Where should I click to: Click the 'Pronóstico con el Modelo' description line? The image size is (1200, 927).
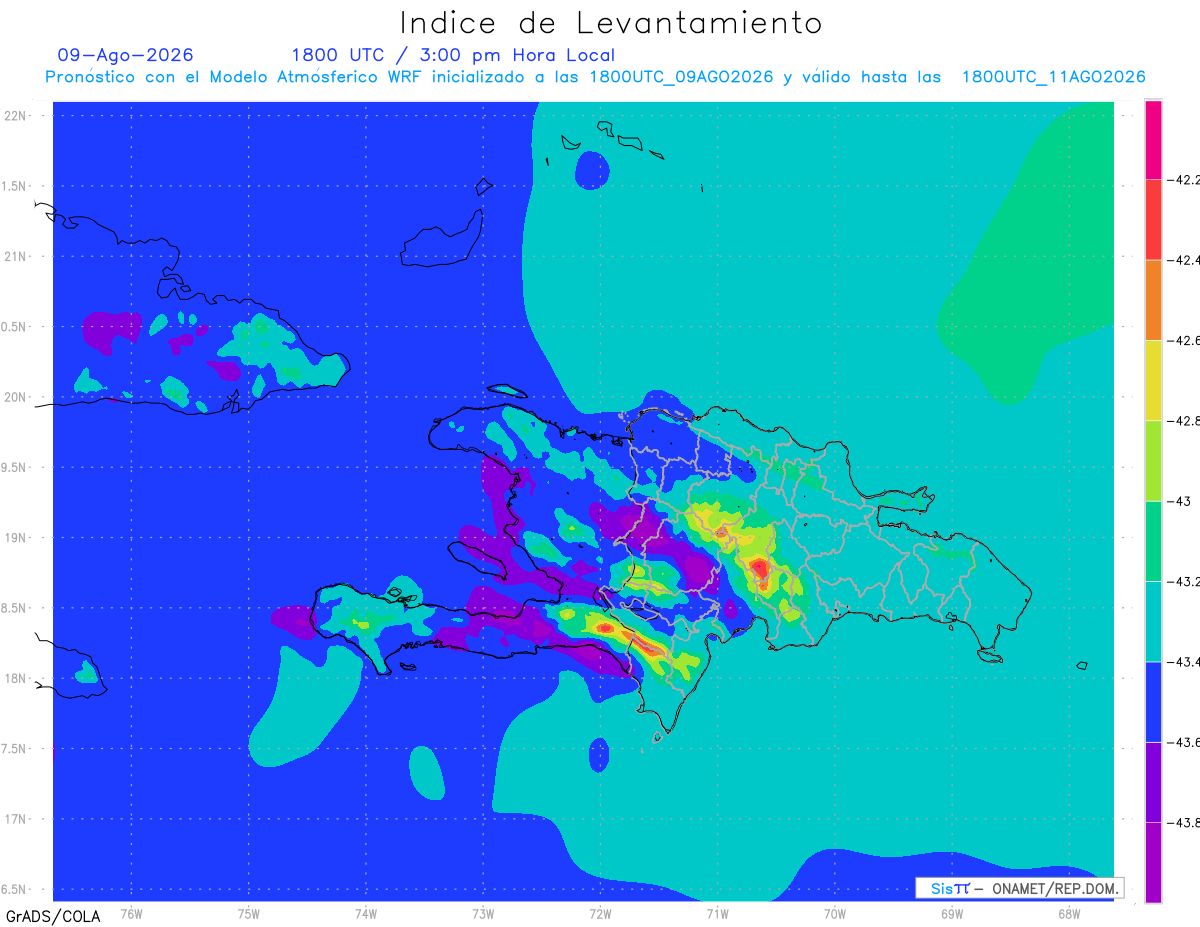coord(595,77)
